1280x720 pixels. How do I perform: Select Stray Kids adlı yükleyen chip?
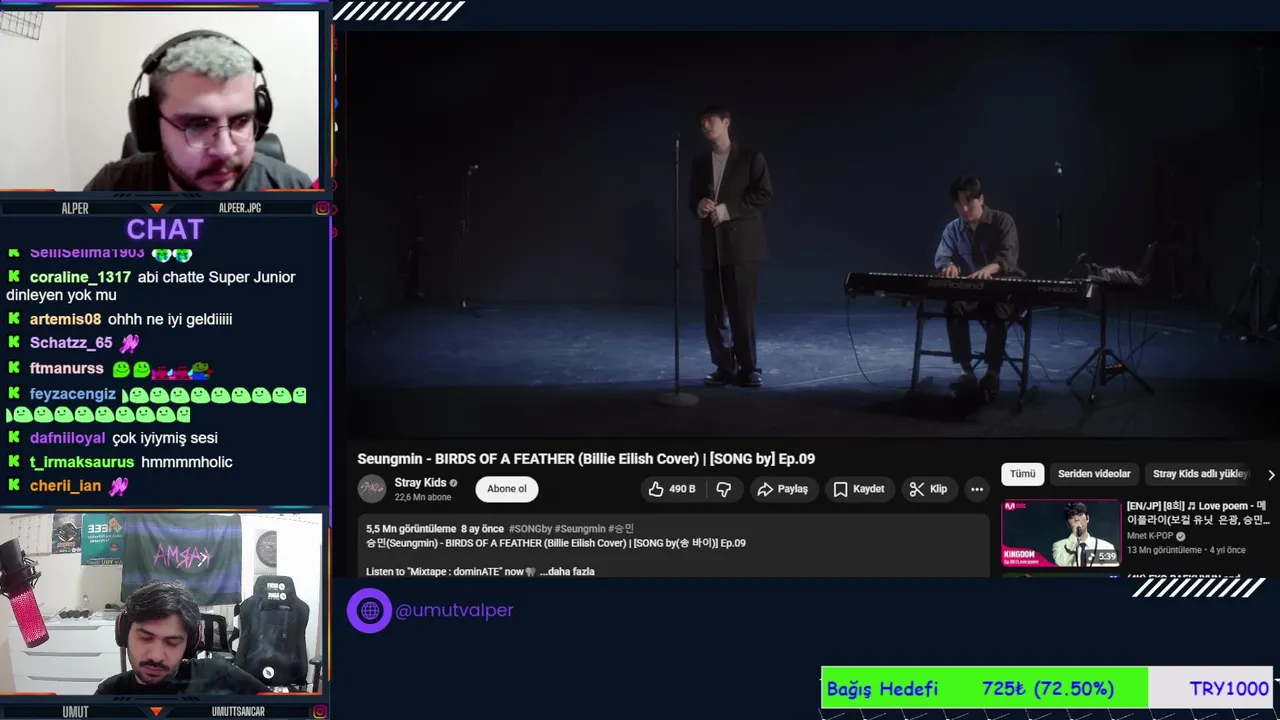1200,474
